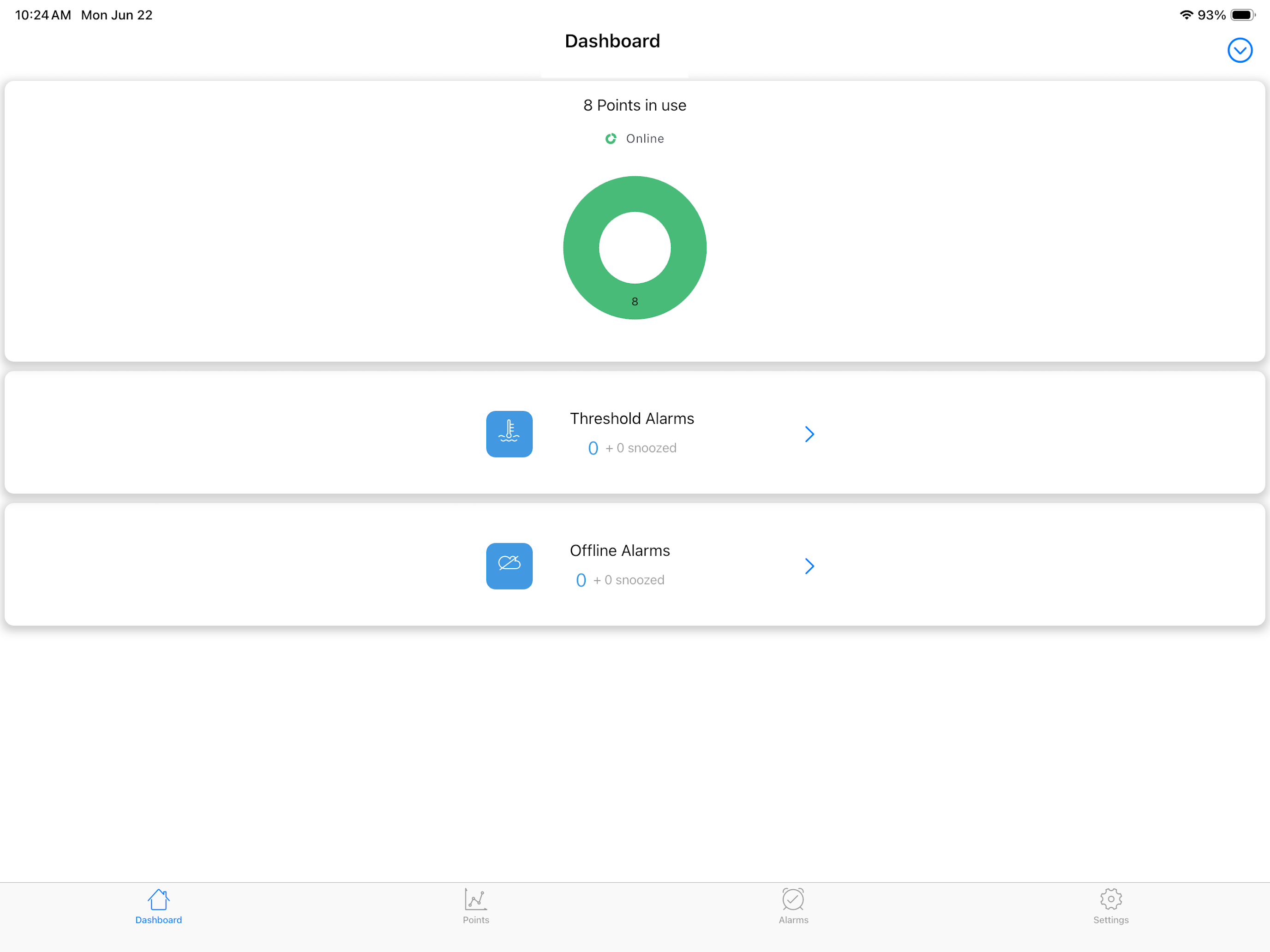The height and width of the screenshot is (952, 1270).
Task: Tap the 8 Points in use heading
Action: (635, 105)
